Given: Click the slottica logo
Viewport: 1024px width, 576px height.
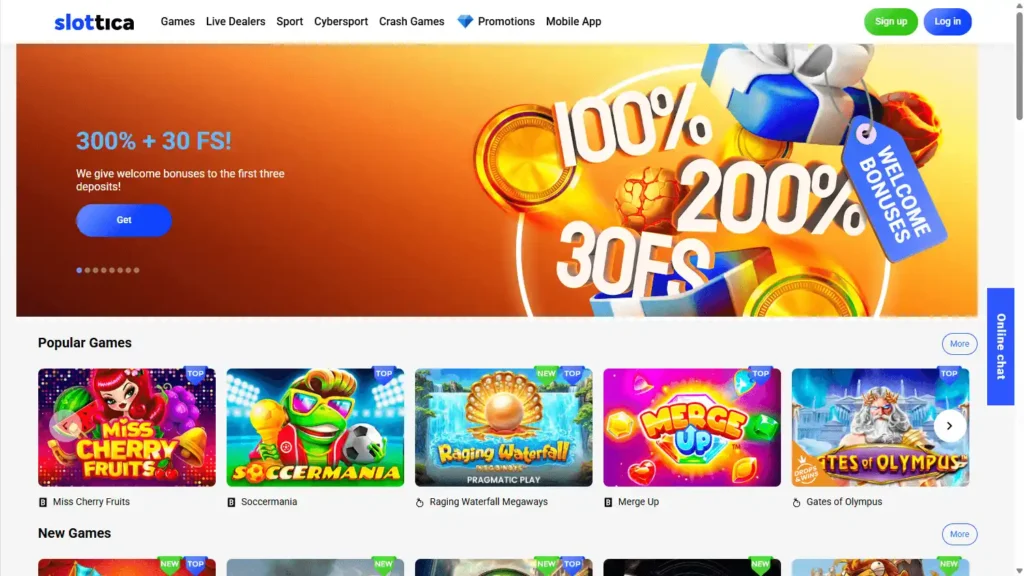Looking at the screenshot, I should pyautogui.click(x=94, y=22).
